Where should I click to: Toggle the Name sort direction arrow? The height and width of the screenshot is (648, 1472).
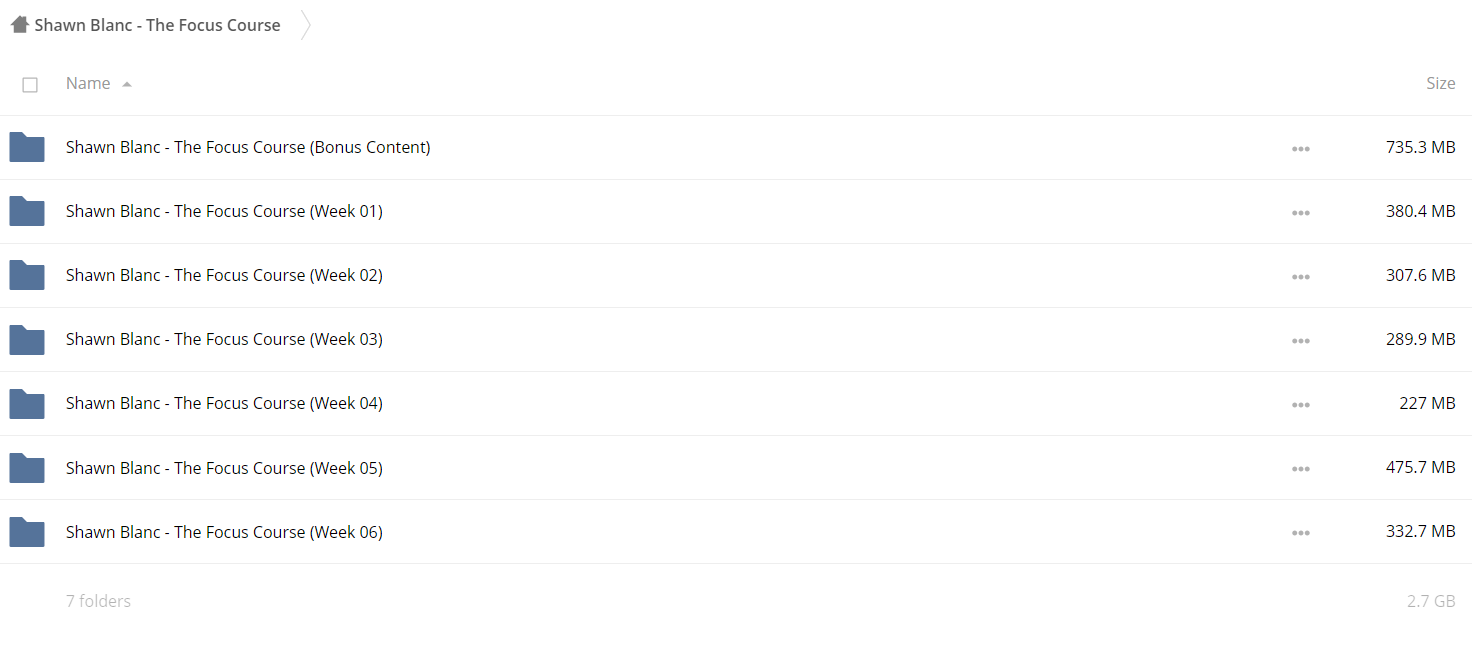point(127,85)
